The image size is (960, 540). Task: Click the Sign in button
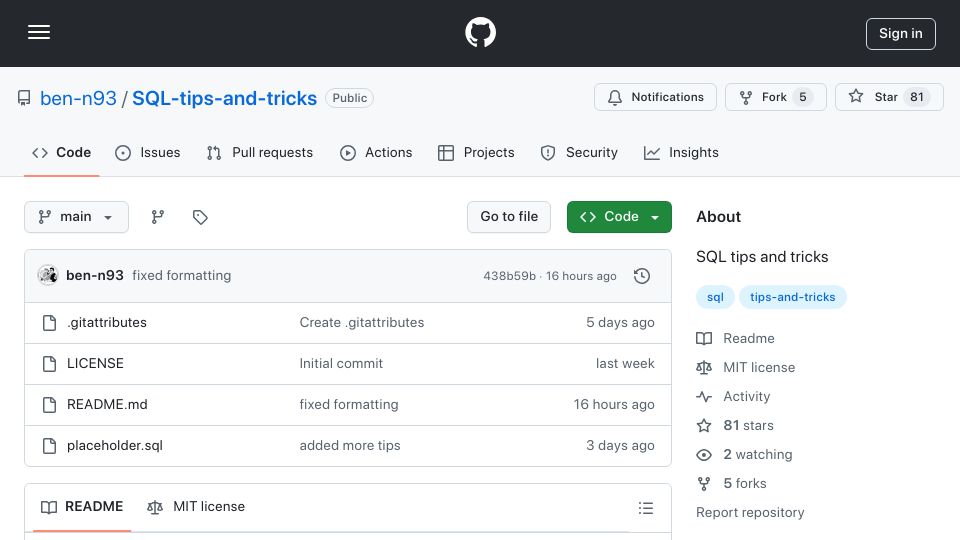click(x=901, y=34)
